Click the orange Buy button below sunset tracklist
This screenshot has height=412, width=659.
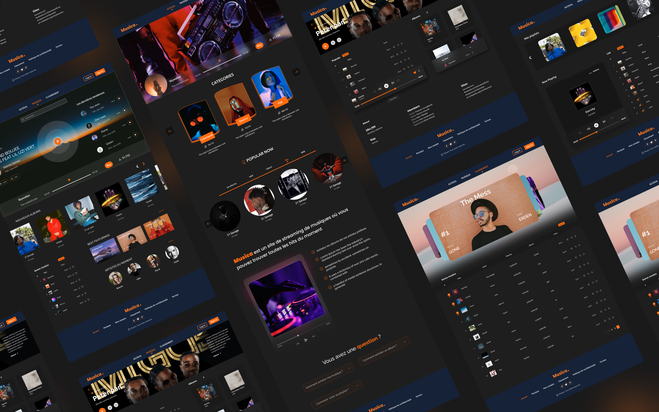tap(109, 165)
